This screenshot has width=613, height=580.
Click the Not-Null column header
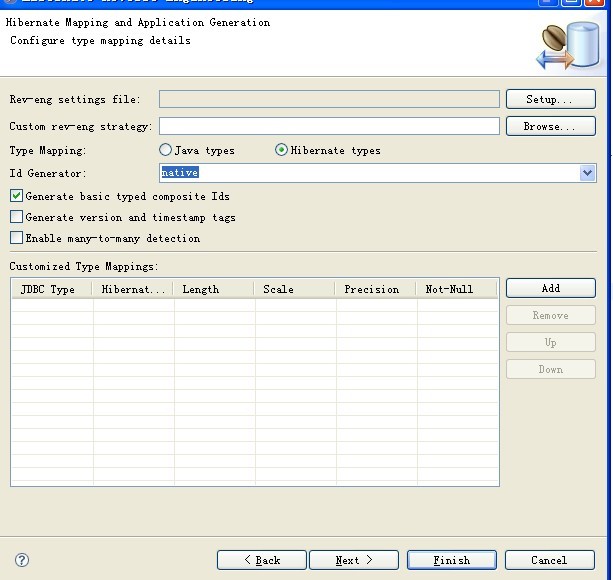(x=457, y=289)
